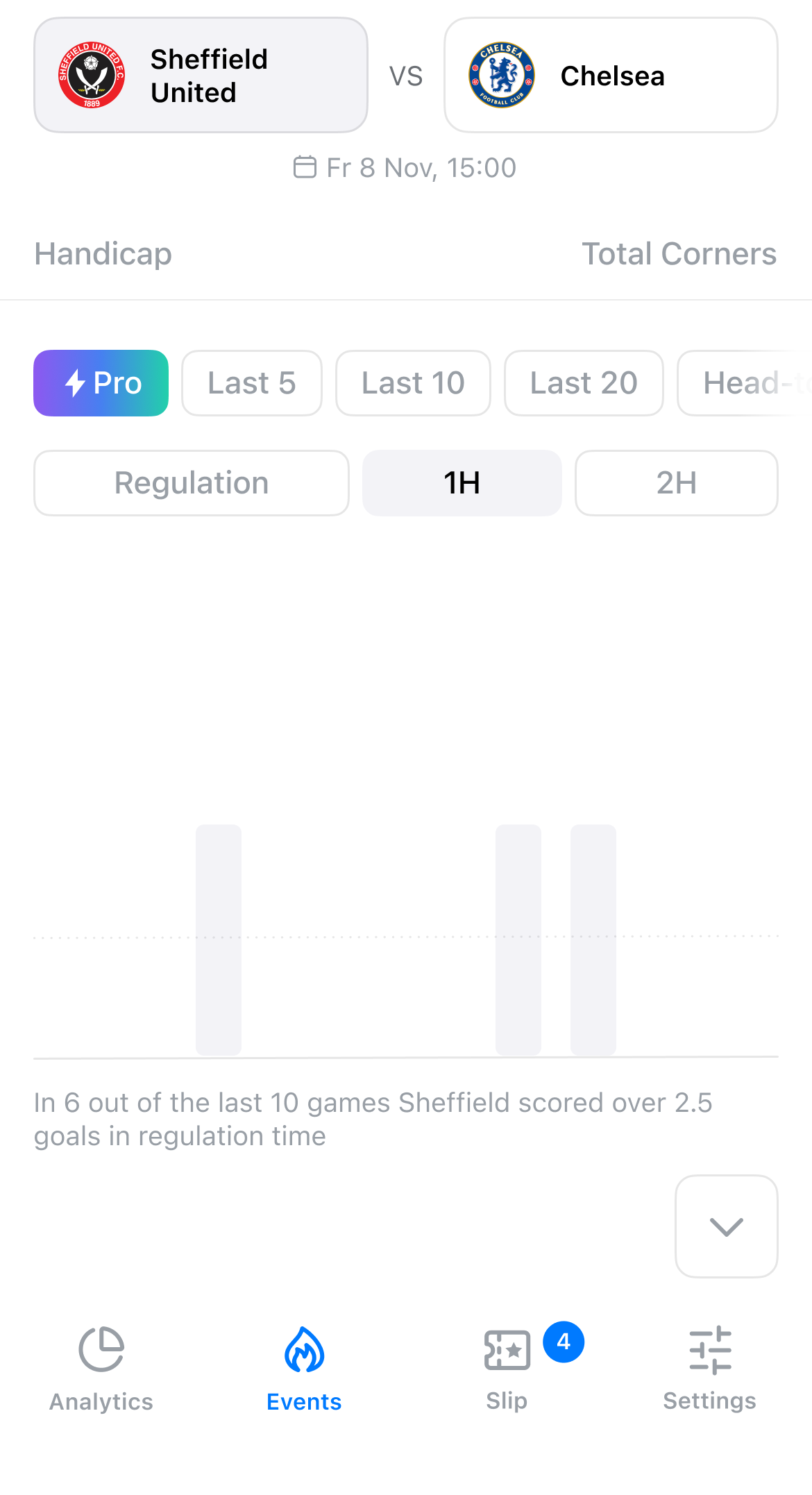
Task: Switch to the 2H period
Action: pyautogui.click(x=677, y=483)
